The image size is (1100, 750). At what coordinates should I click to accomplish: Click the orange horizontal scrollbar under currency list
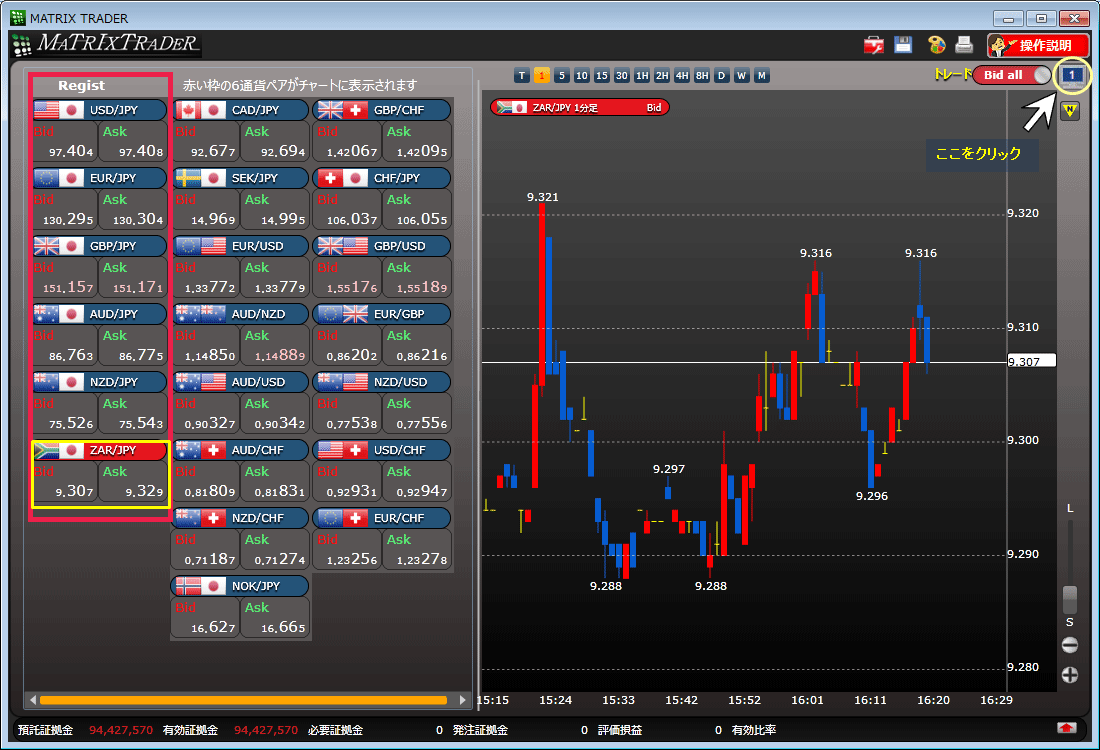click(x=243, y=700)
